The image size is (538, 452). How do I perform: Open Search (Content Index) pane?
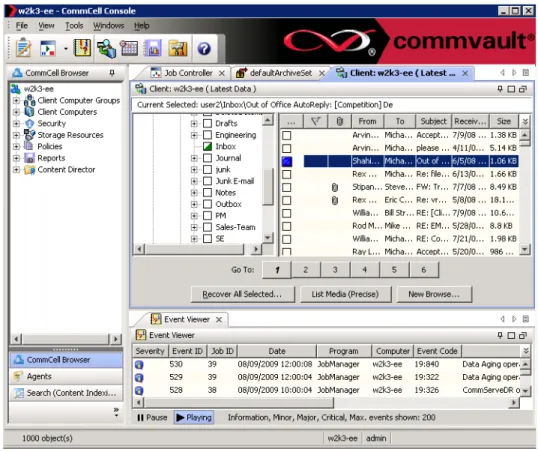coord(66,393)
